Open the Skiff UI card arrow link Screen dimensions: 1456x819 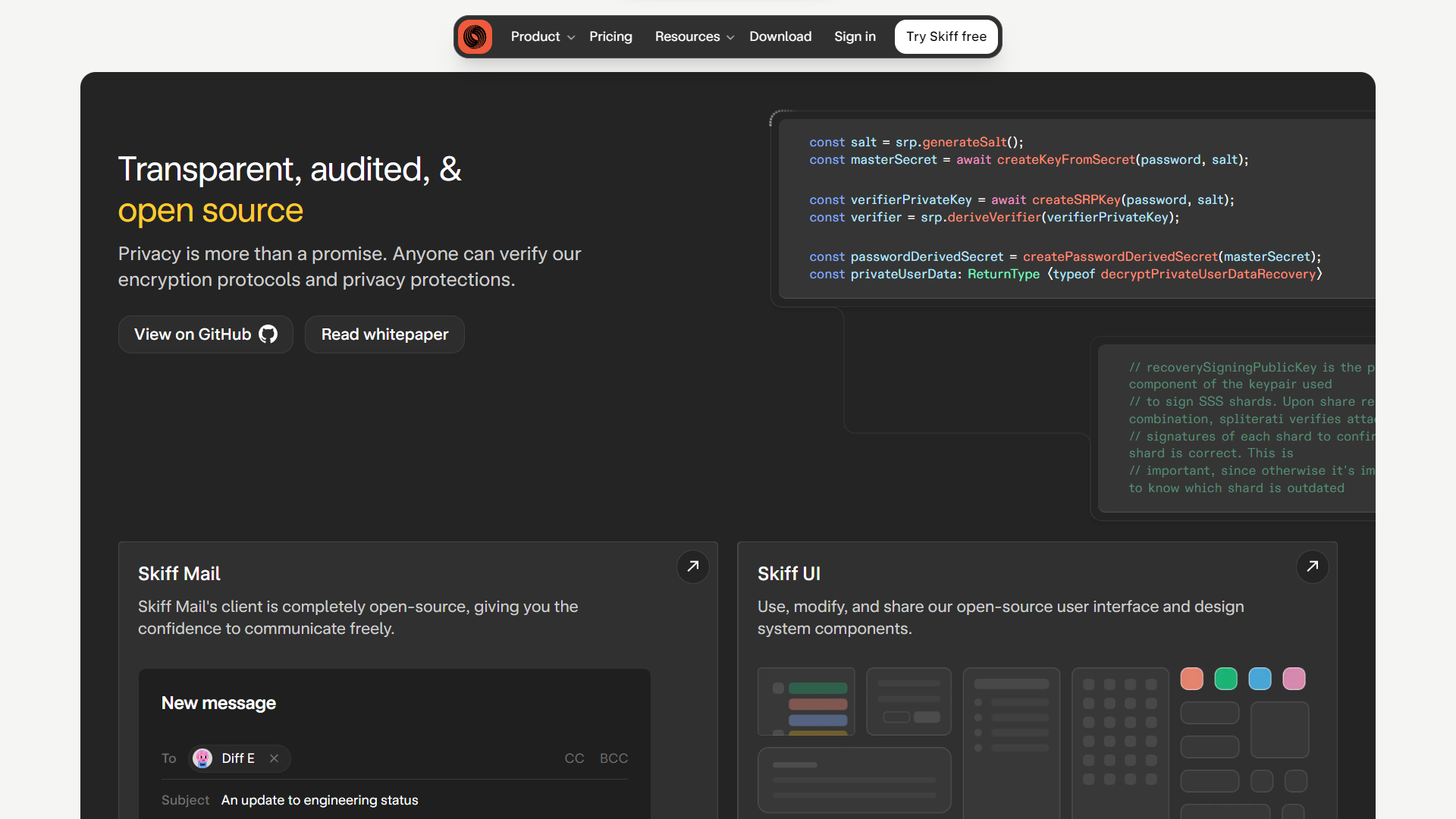tap(1313, 566)
